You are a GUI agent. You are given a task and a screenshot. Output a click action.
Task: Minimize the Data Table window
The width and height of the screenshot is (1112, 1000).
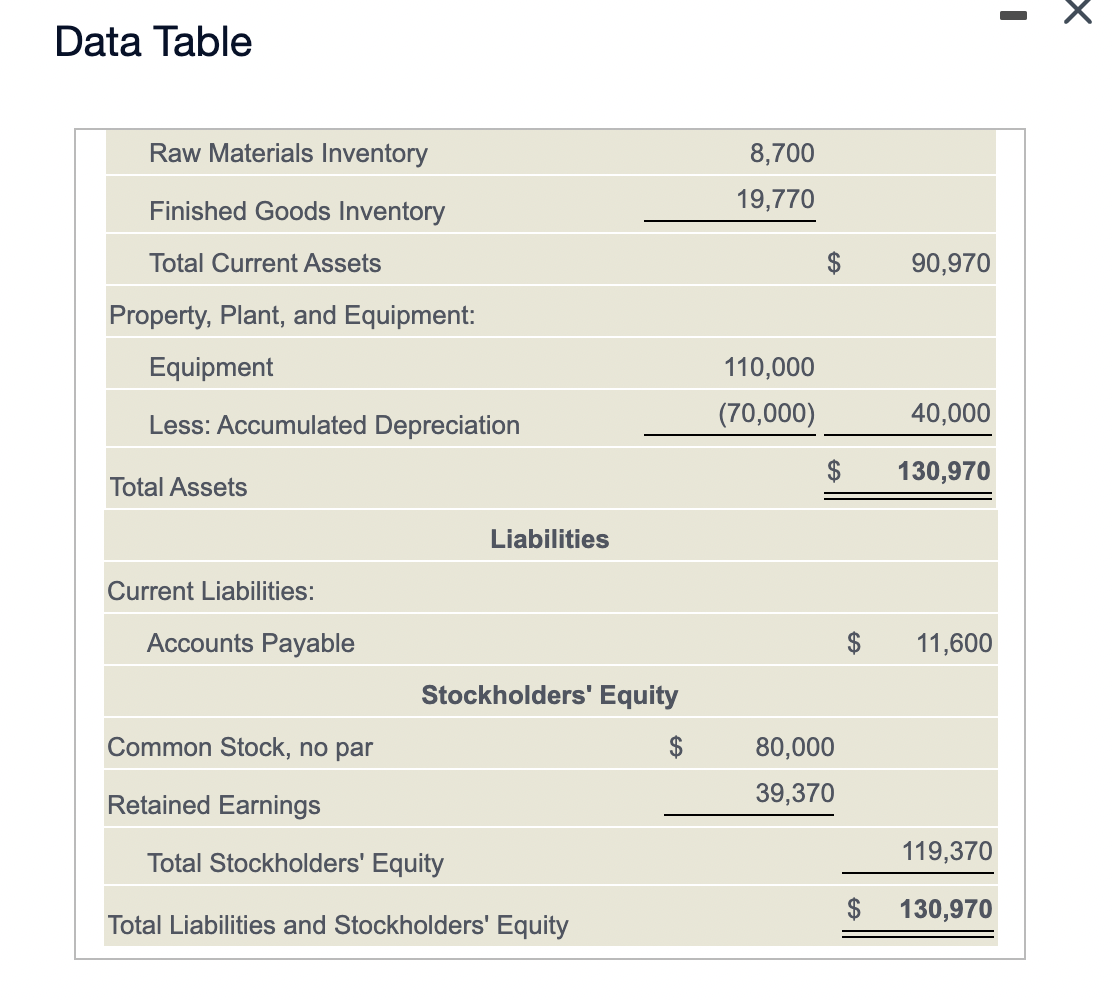(1015, 15)
